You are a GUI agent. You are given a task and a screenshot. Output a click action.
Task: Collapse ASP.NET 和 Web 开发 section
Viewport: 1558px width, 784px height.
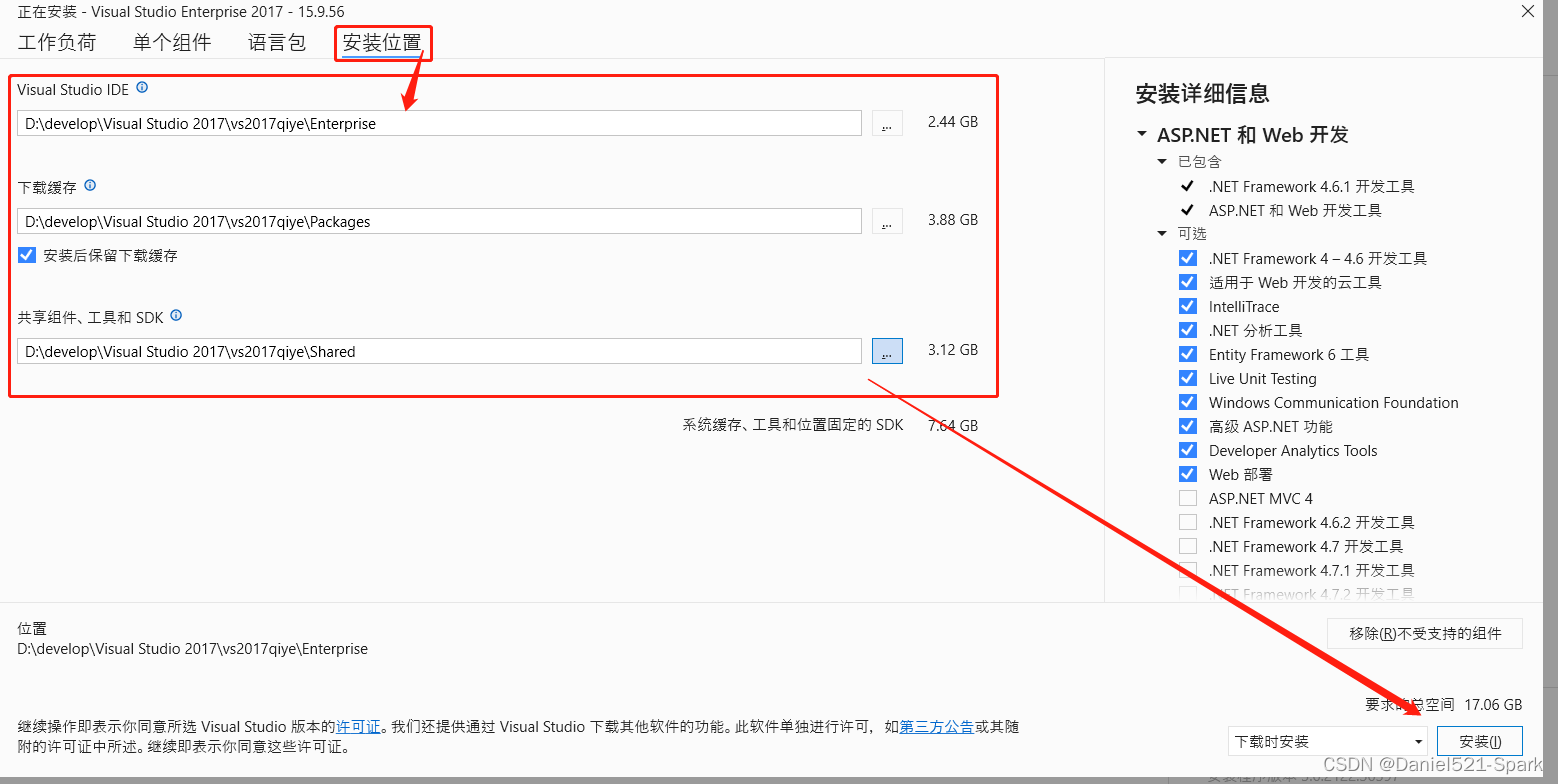1142,134
